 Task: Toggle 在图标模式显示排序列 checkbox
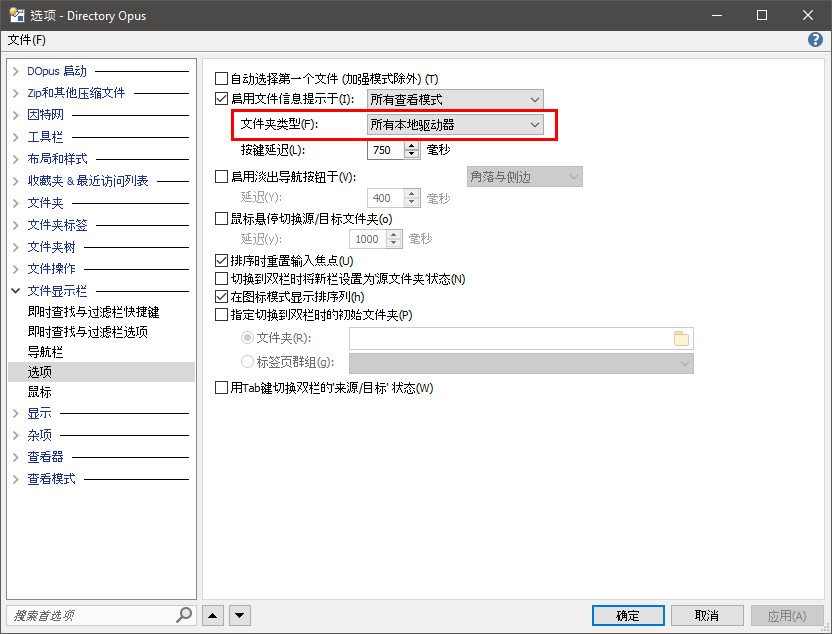click(x=222, y=297)
